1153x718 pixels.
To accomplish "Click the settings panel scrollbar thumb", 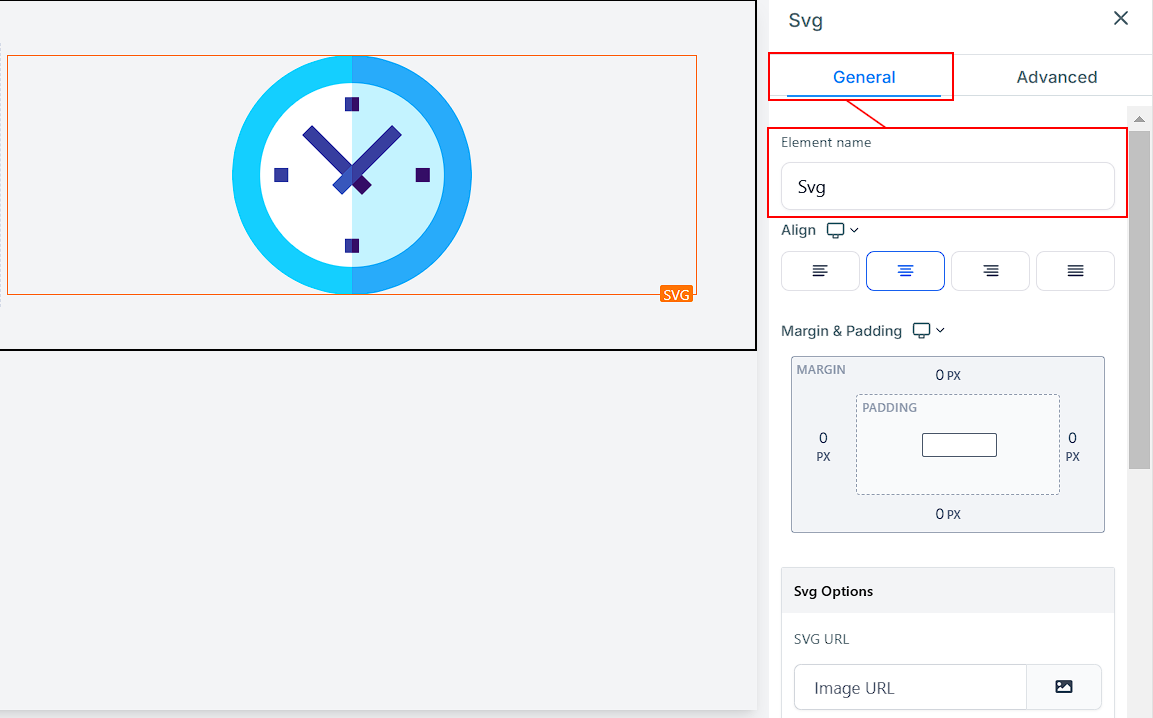I will 1139,299.
